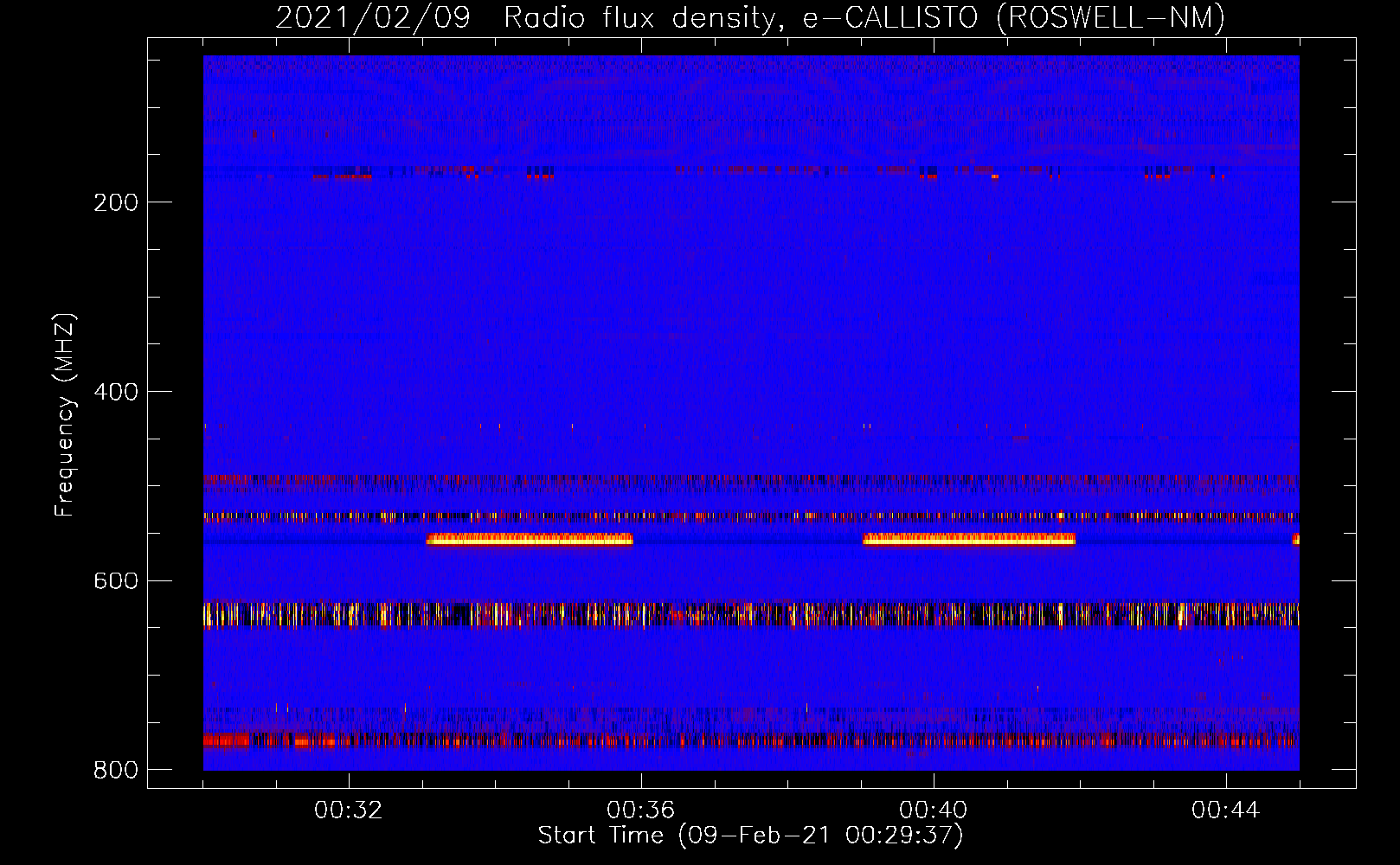Click the 400 frequency tick label
1400x865 pixels.
pyautogui.click(x=116, y=392)
